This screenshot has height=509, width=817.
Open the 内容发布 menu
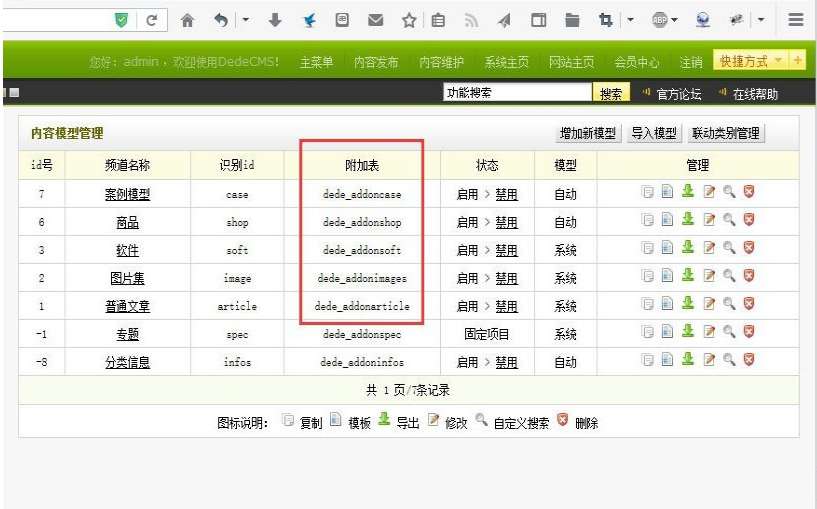pyautogui.click(x=376, y=62)
